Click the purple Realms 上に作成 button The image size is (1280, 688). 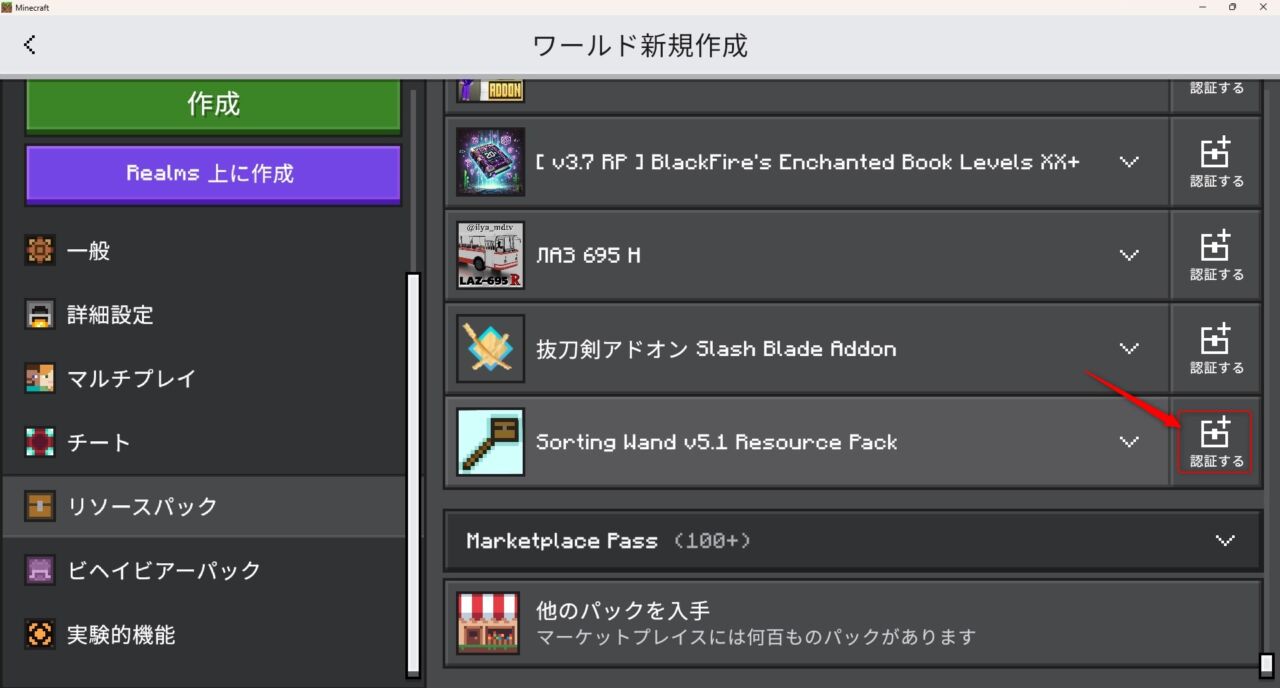pyautogui.click(x=213, y=173)
